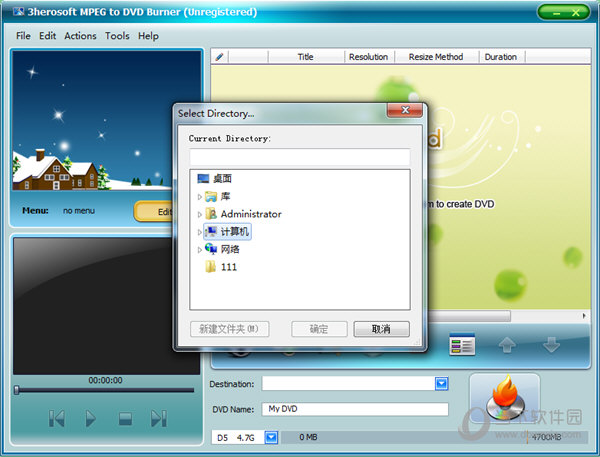The height and width of the screenshot is (457, 600).
Task: Click the 取消 cancel button
Action: [x=382, y=329]
